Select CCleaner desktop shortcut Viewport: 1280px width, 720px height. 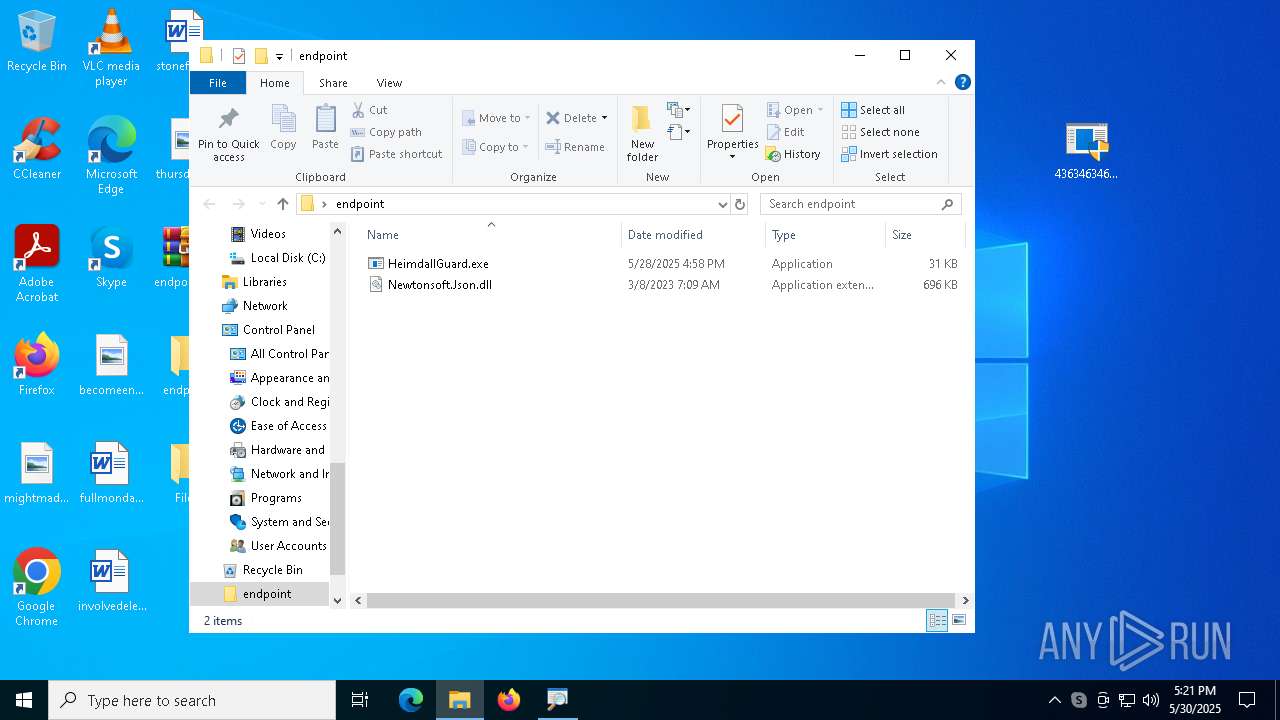pyautogui.click(x=37, y=149)
